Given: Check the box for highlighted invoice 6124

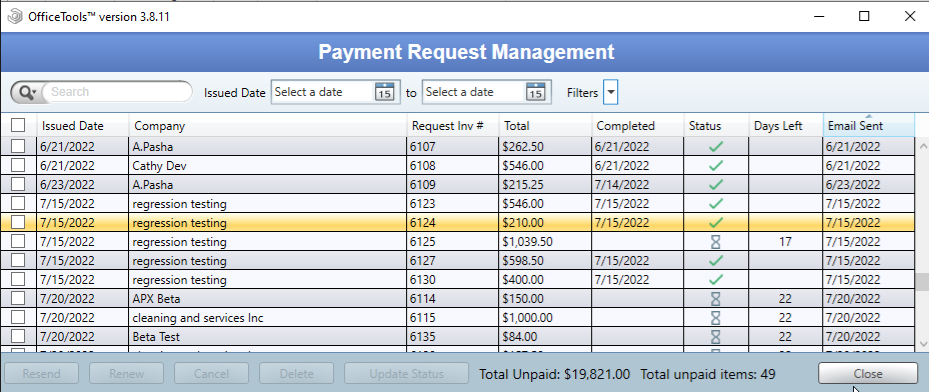Looking at the screenshot, I should pos(18,223).
